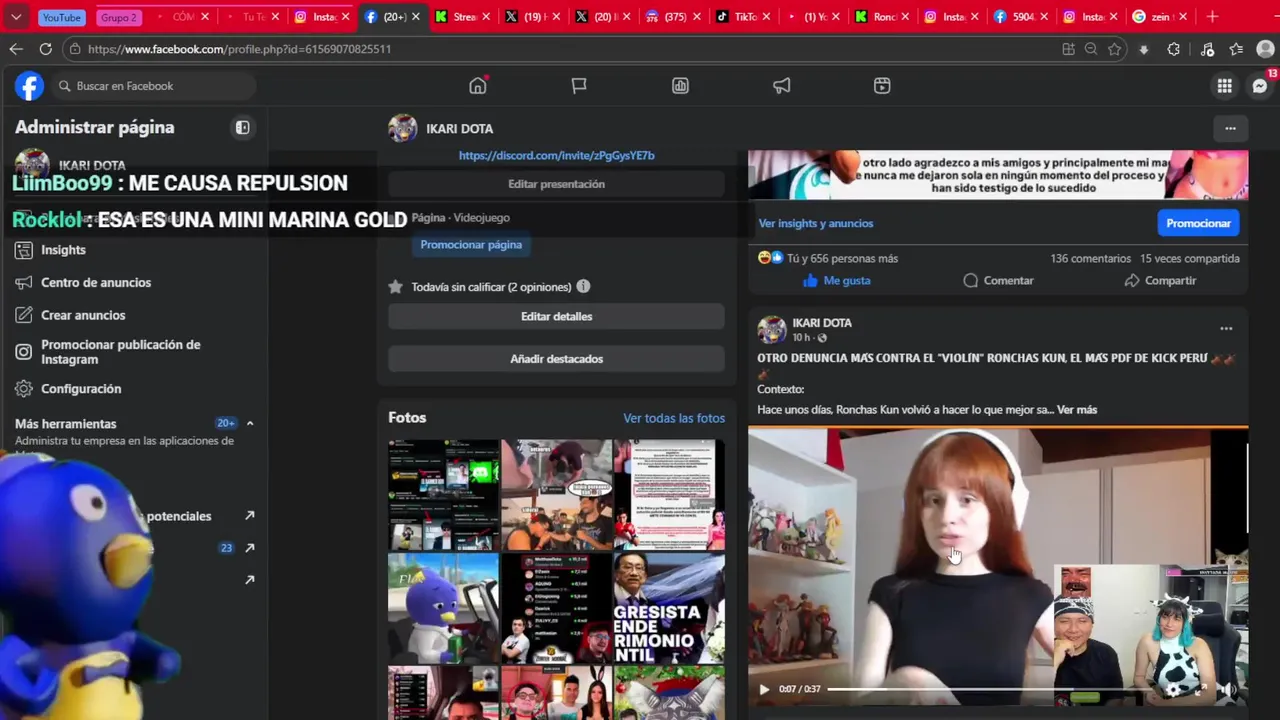Open browser extensions puzzle icon

point(1174,49)
